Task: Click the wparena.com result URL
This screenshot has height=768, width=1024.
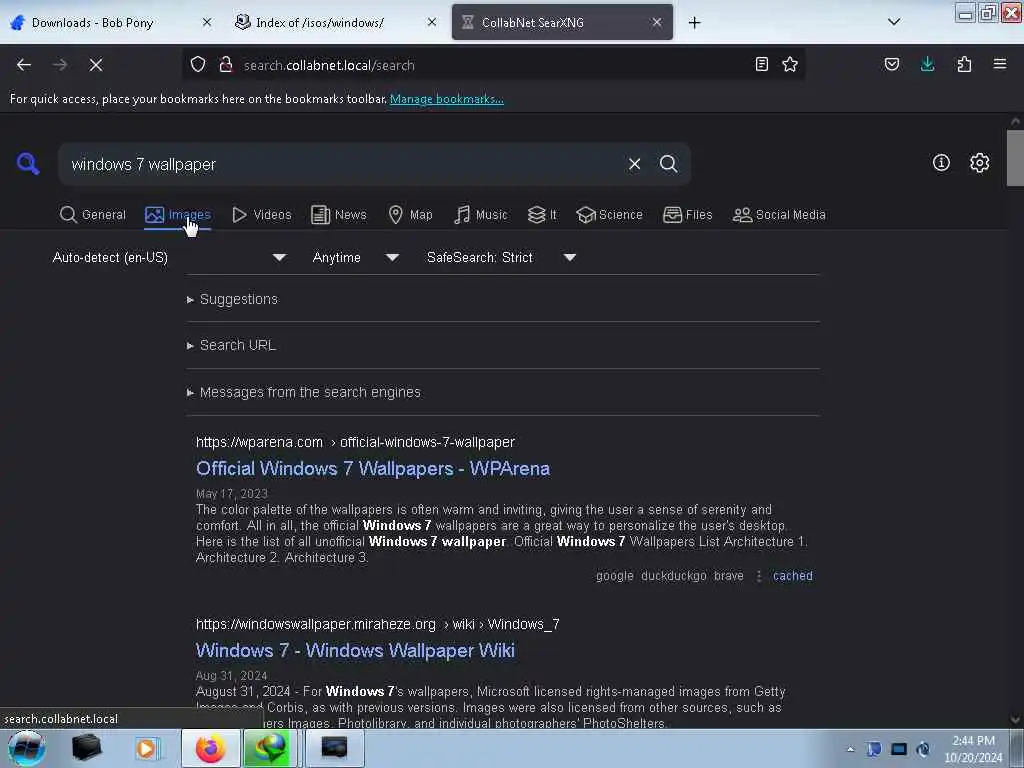Action: [x=355, y=442]
